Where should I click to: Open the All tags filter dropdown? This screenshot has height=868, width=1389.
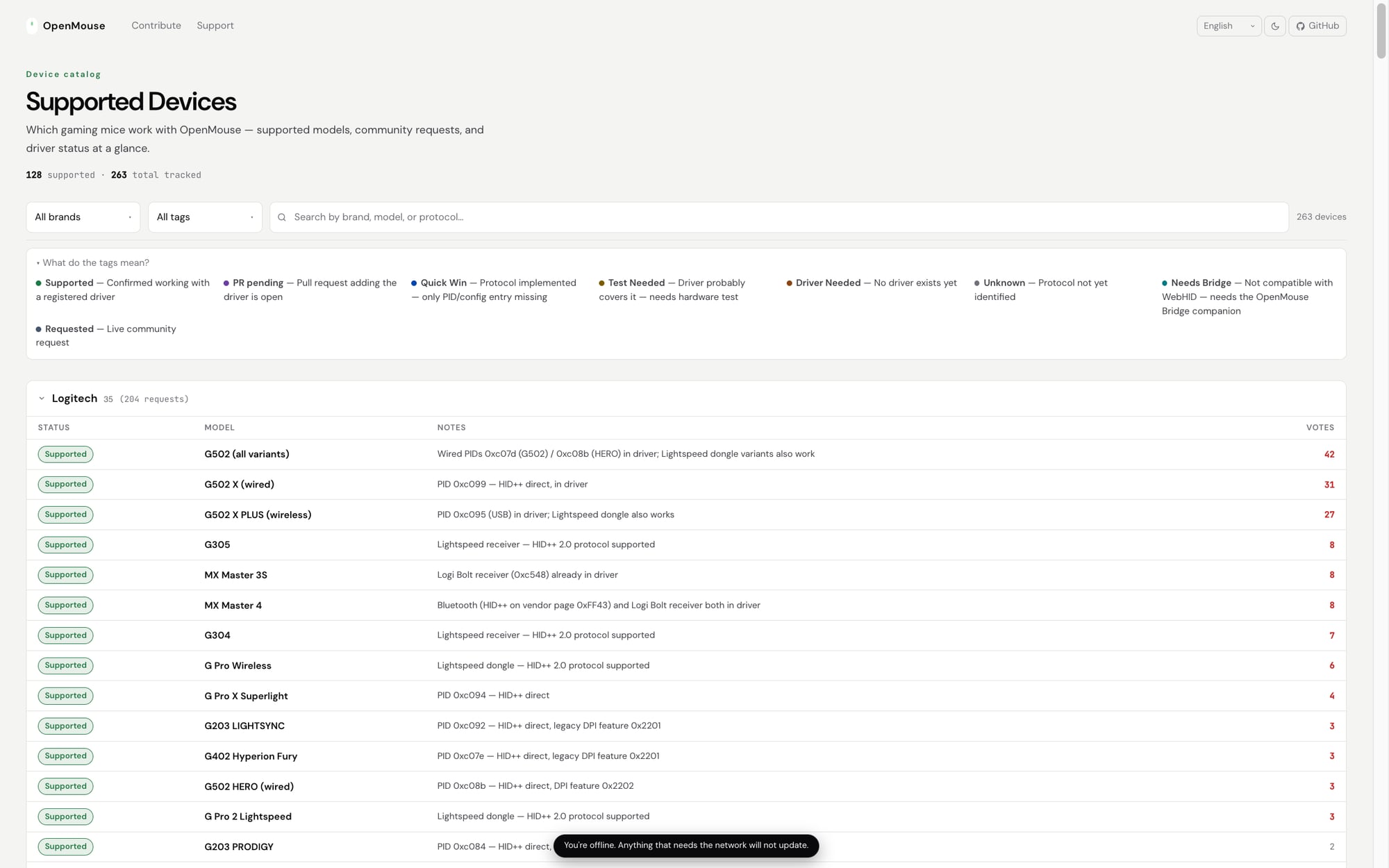pos(205,217)
